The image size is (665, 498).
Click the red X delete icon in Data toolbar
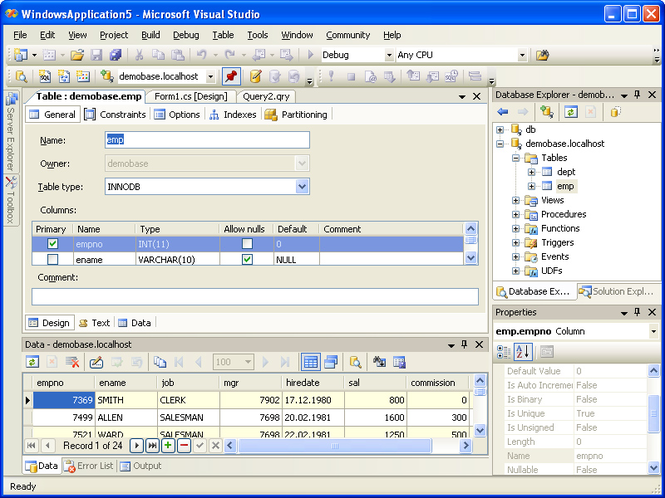pyautogui.click(x=73, y=362)
